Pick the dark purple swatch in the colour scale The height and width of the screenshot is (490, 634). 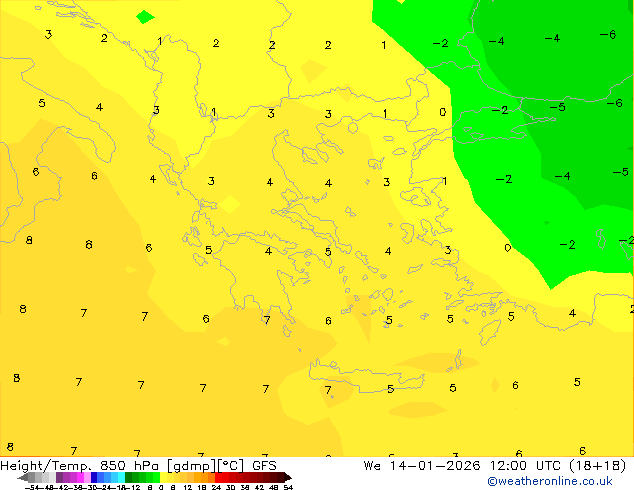[59, 477]
